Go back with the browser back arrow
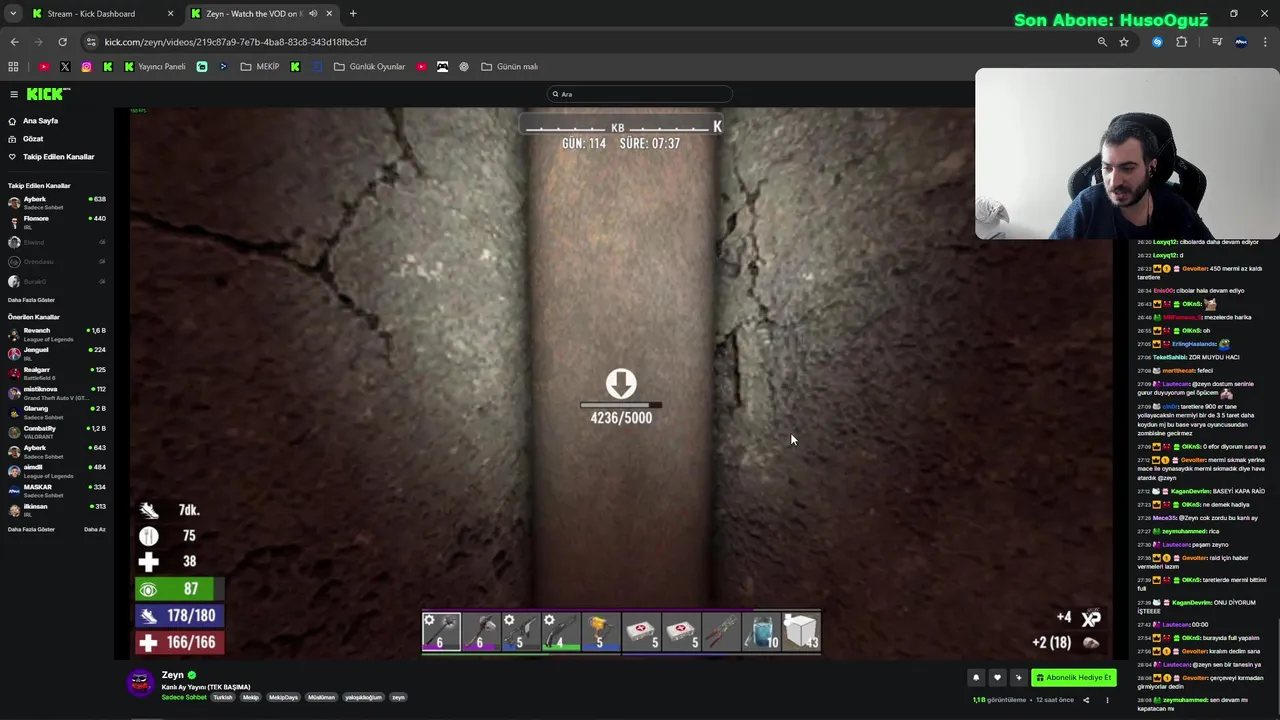This screenshot has height=720, width=1280. pos(14,42)
